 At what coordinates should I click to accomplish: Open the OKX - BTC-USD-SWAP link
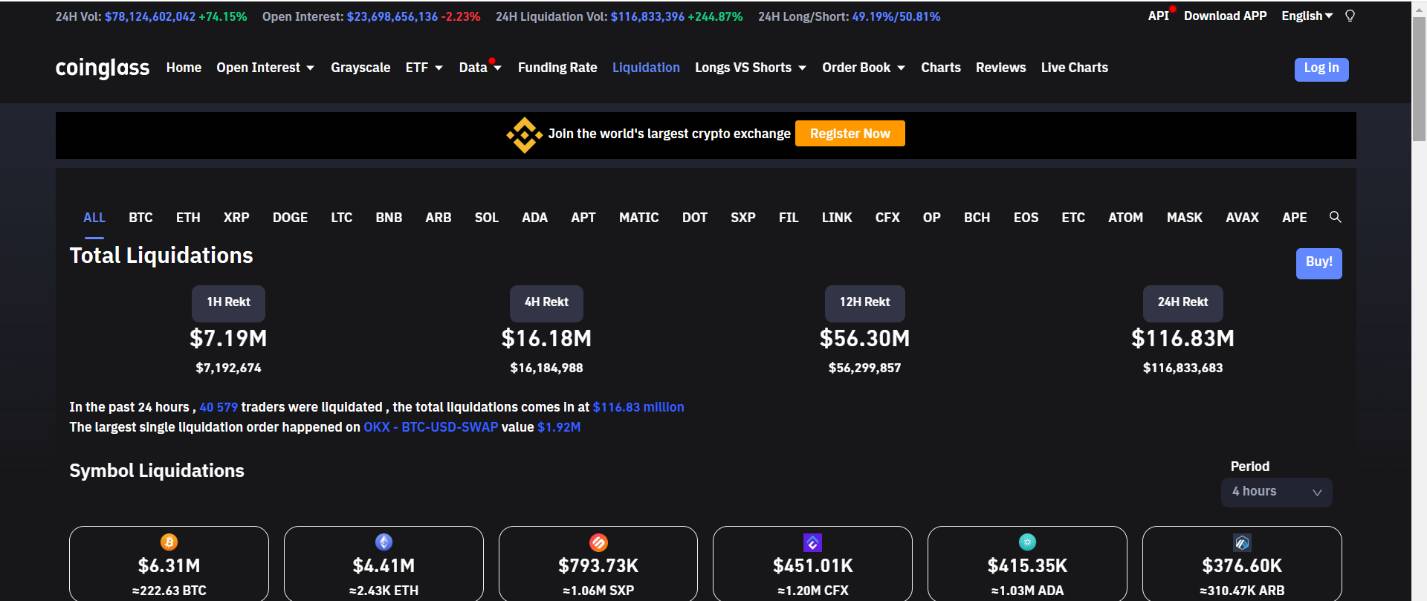431,427
